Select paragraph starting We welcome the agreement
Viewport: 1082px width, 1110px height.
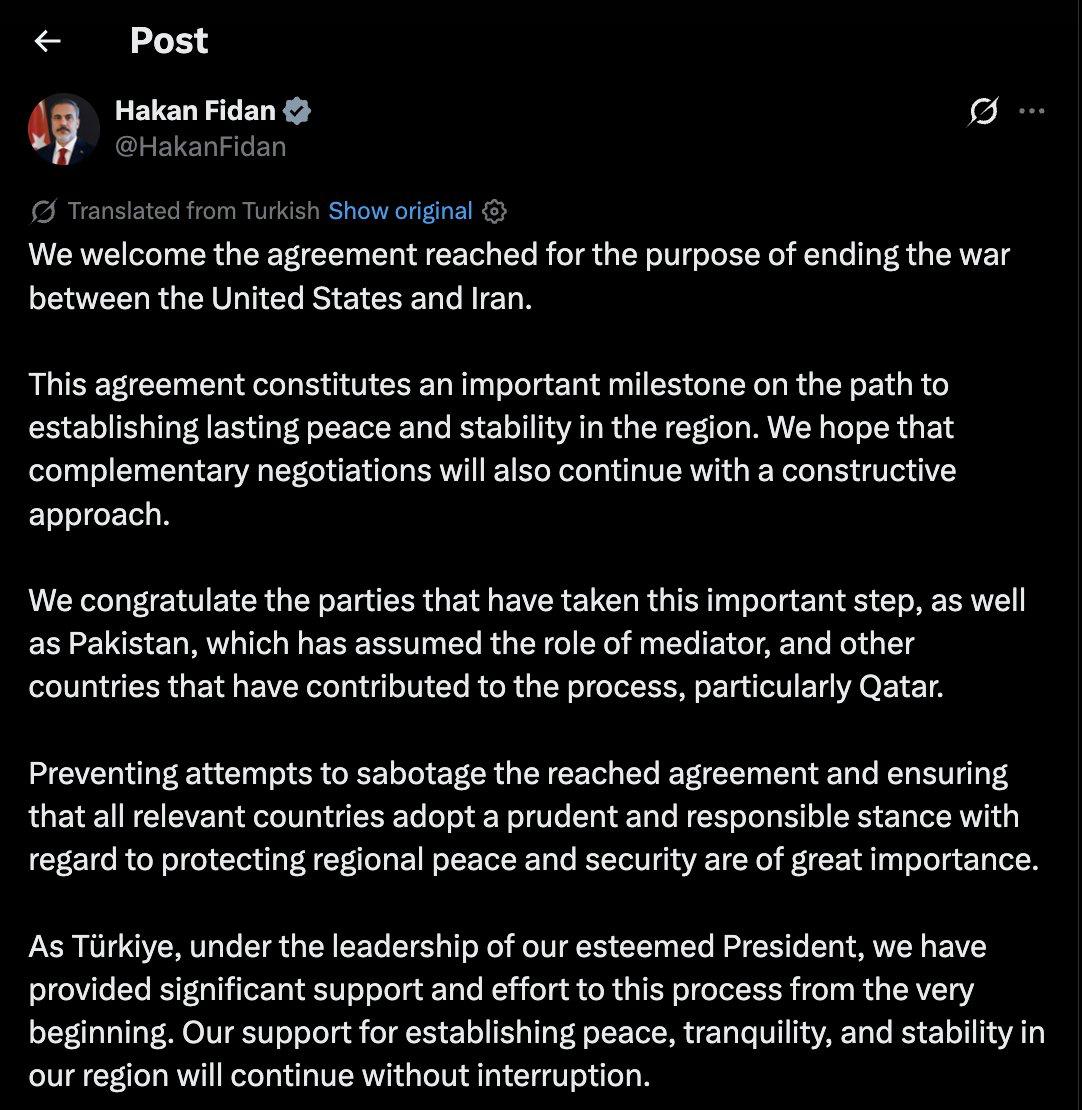point(519,276)
